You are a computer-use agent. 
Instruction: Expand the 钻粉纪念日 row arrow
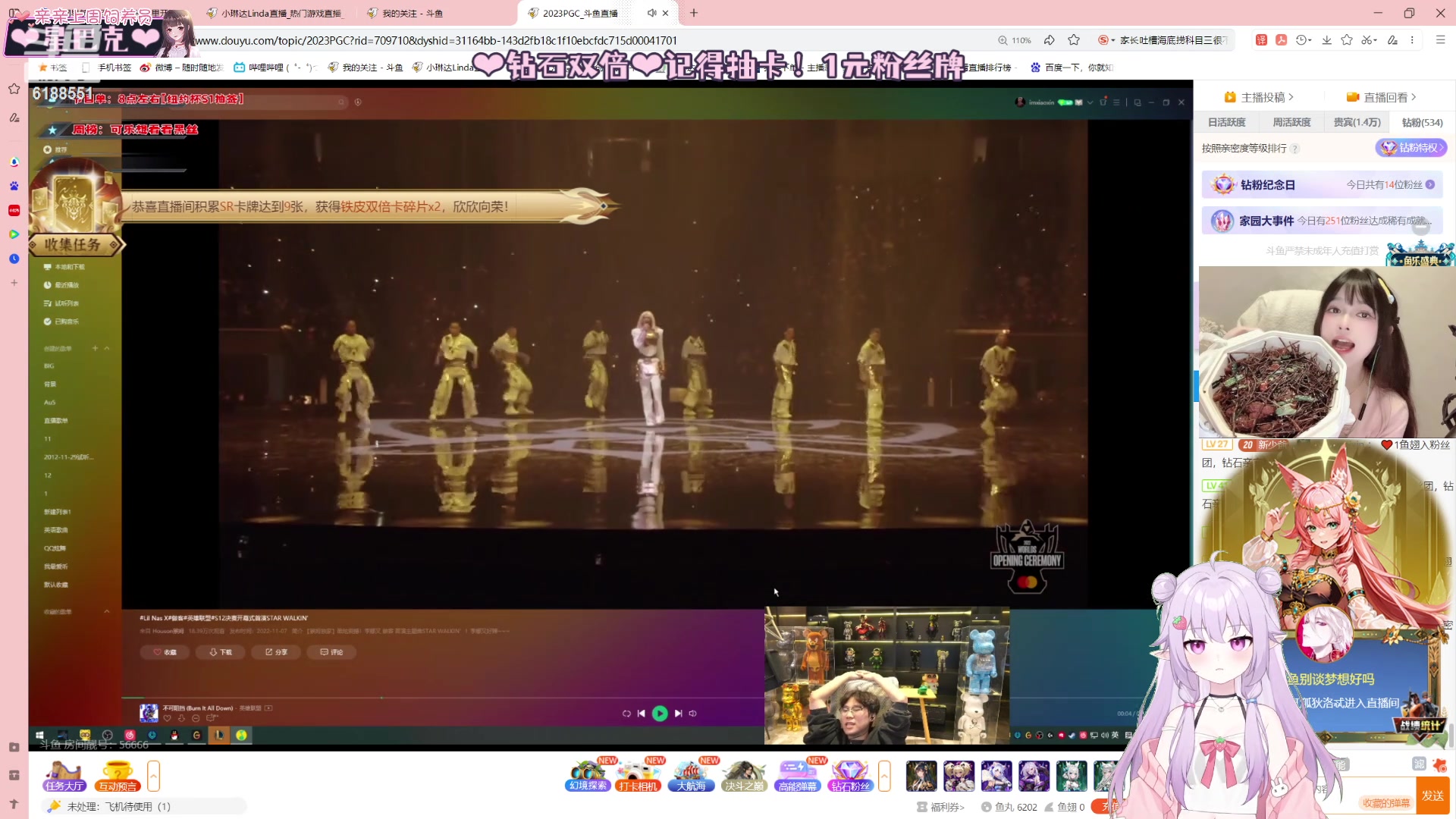click(1430, 184)
